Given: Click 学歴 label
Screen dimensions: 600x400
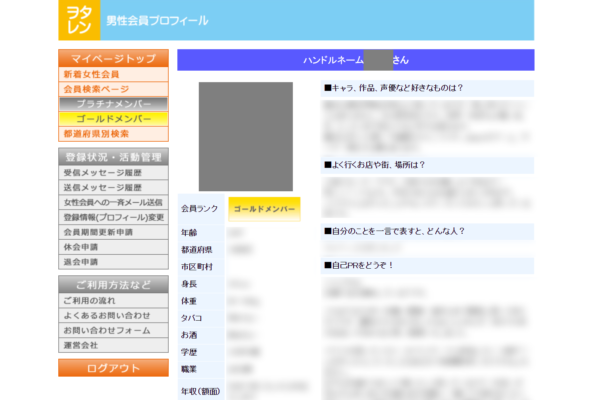Looking at the screenshot, I should tap(189, 352).
